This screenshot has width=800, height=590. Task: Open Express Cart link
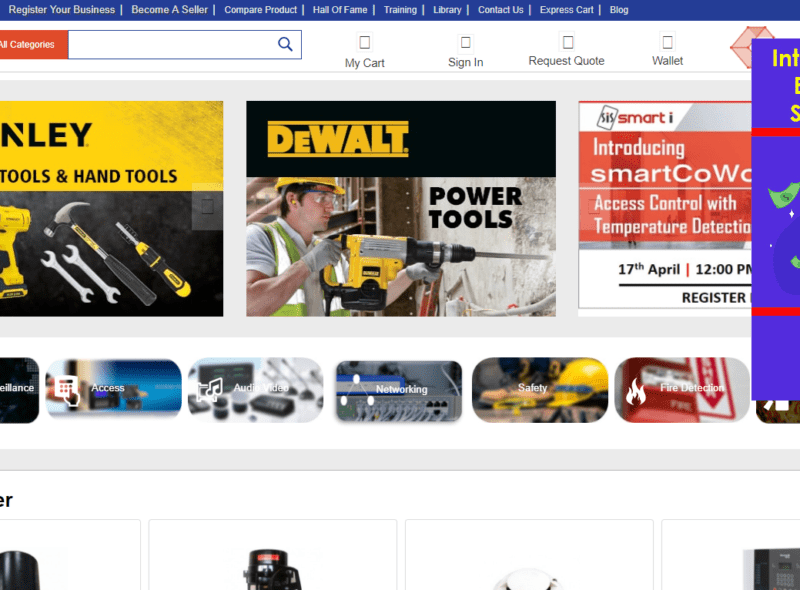566,10
